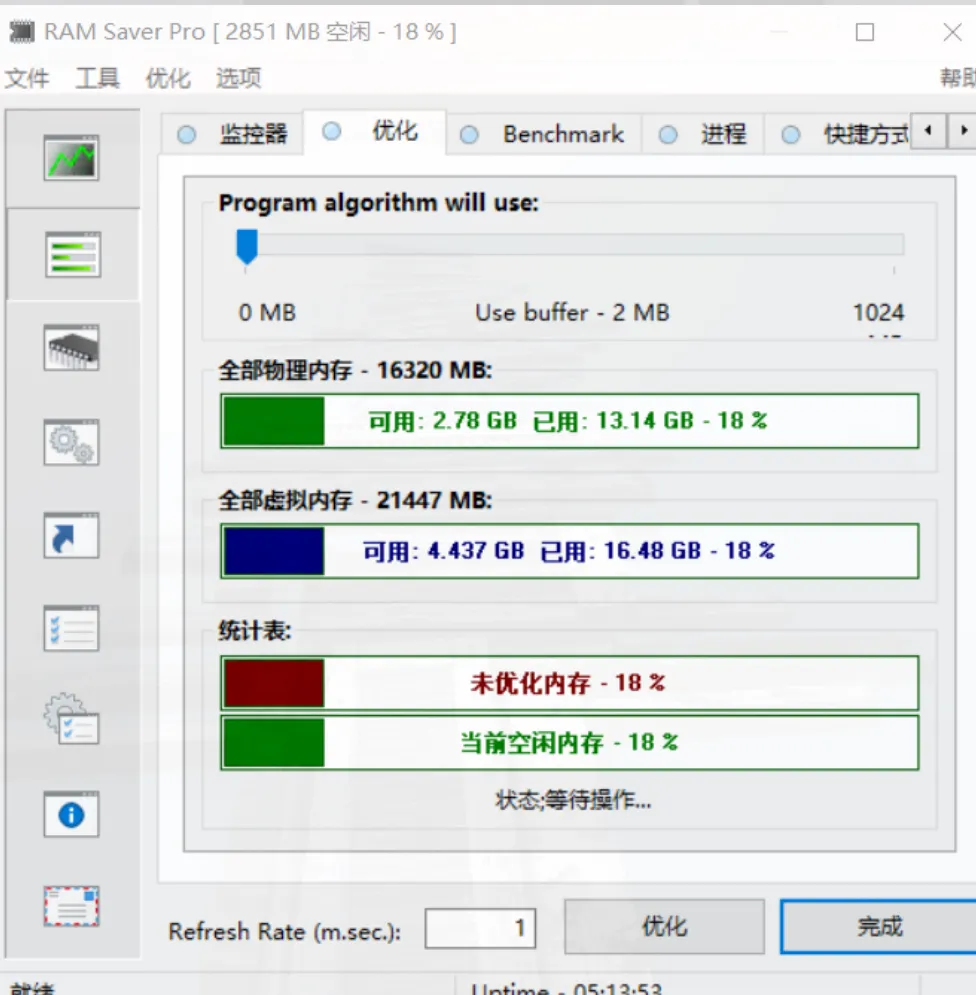Click the 全部虚拟内存 - 21447 MB label

point(355,500)
